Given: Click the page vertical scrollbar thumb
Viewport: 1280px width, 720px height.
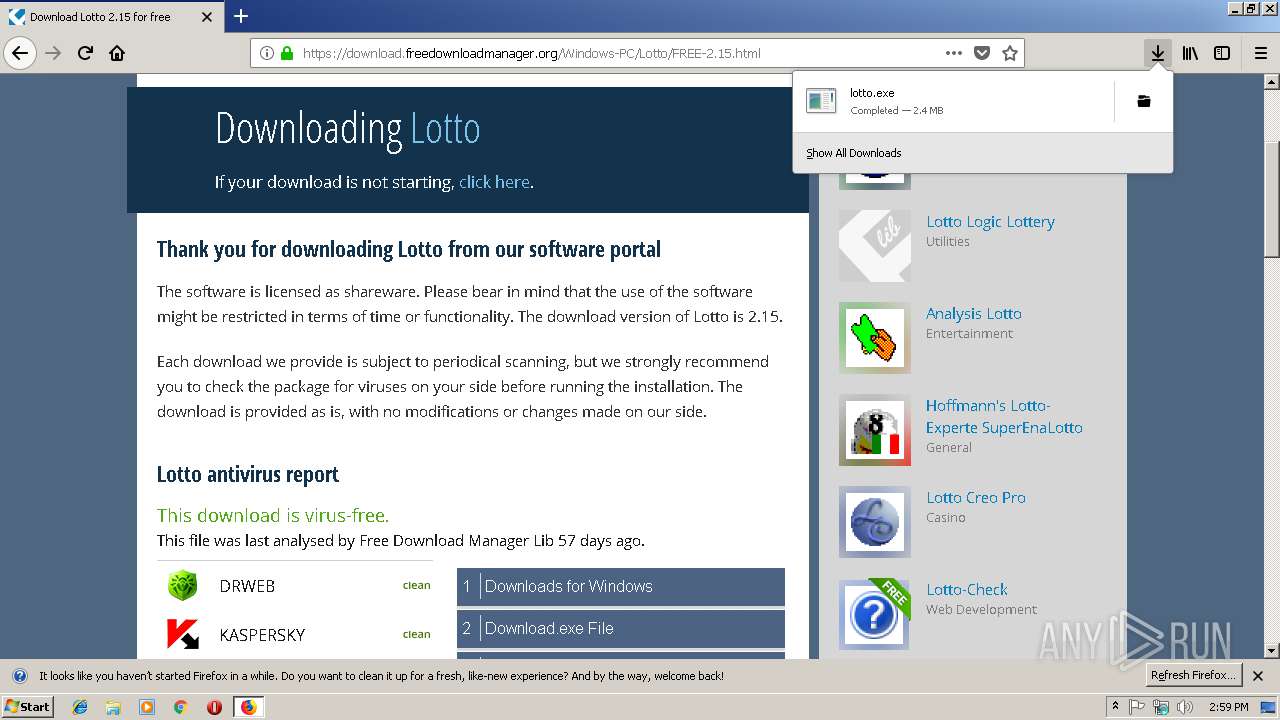Looking at the screenshot, I should [x=1271, y=199].
